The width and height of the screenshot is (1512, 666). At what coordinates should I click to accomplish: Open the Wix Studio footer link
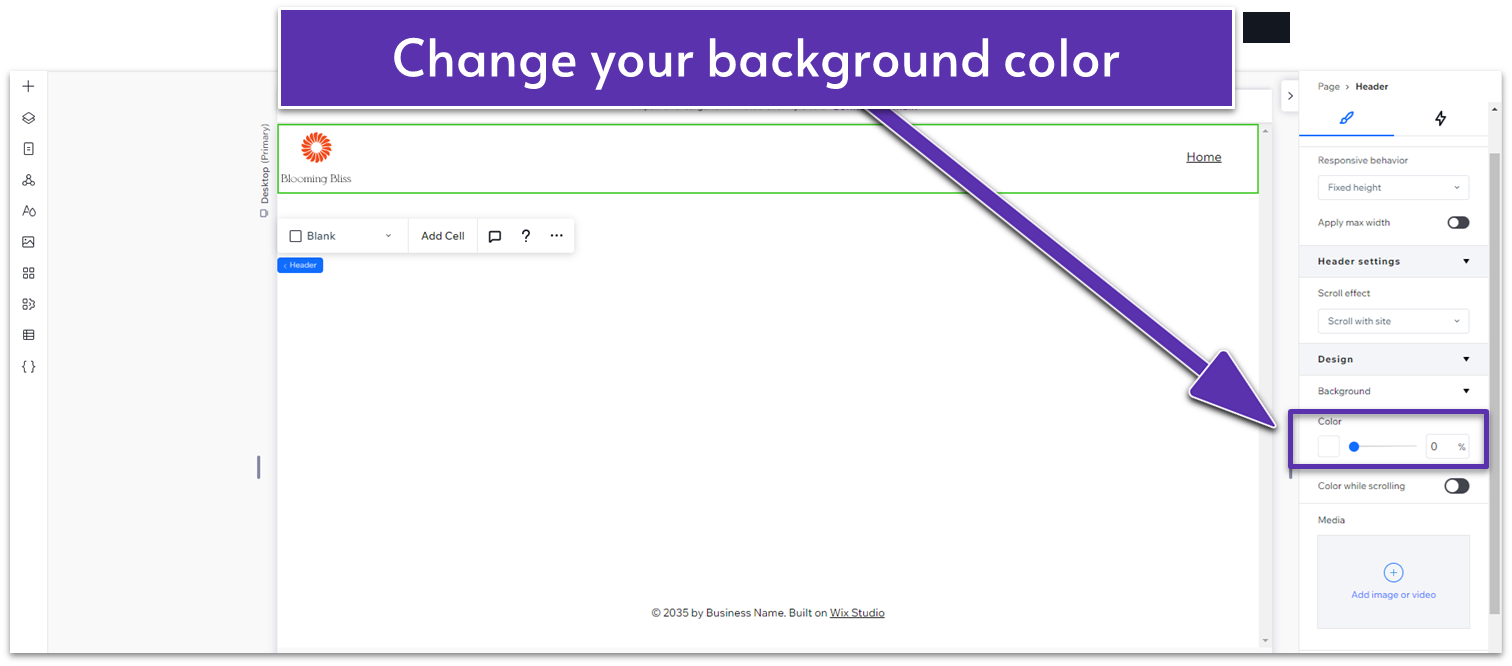[x=857, y=613]
